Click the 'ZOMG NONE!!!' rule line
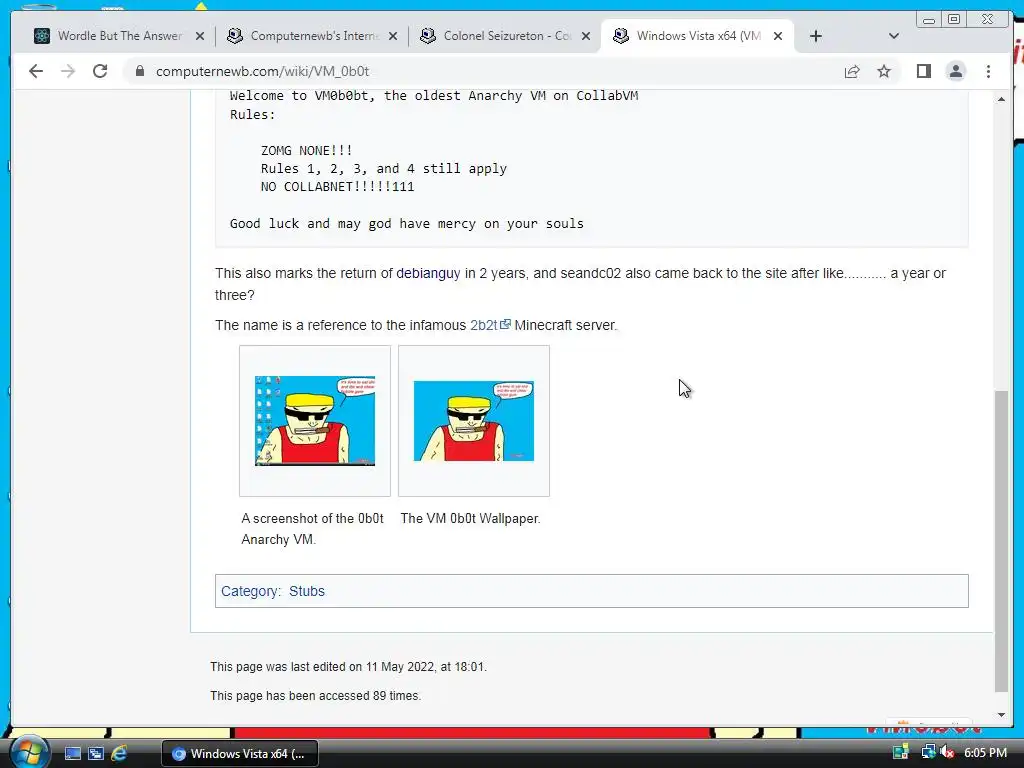Image resolution: width=1024 pixels, height=768 pixels. coord(306,150)
